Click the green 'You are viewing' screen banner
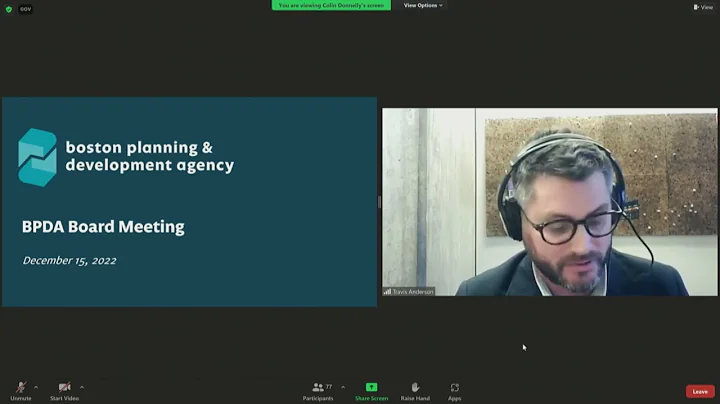Viewport: 720px width, 404px height. click(331, 6)
